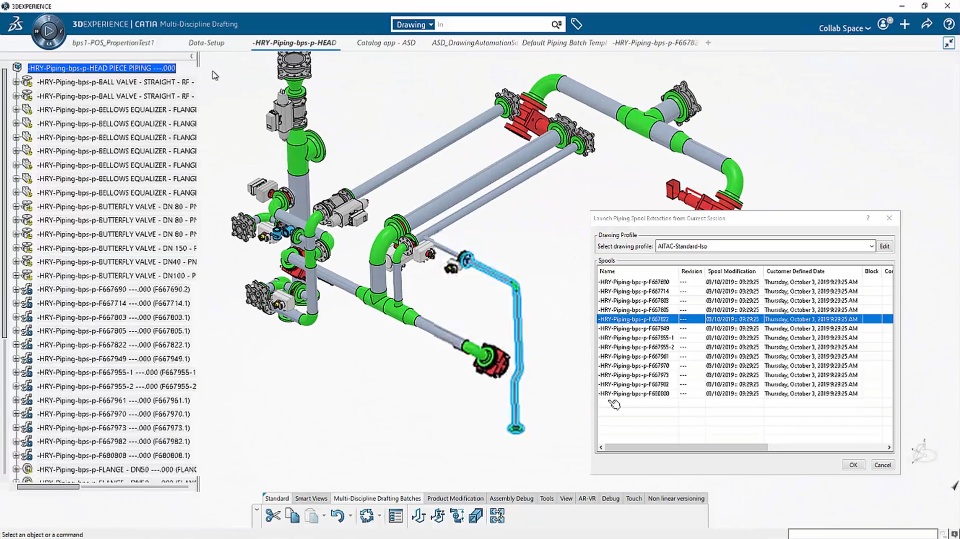960x539 pixels.
Task: Sort by the Name column header
Action: (x=637, y=271)
